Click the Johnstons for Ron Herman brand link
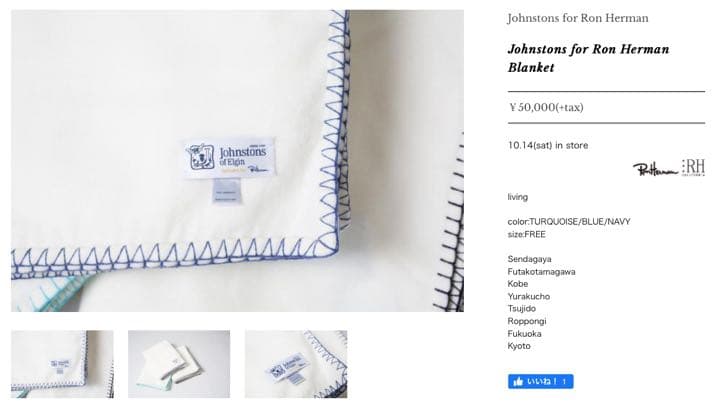 [578, 18]
